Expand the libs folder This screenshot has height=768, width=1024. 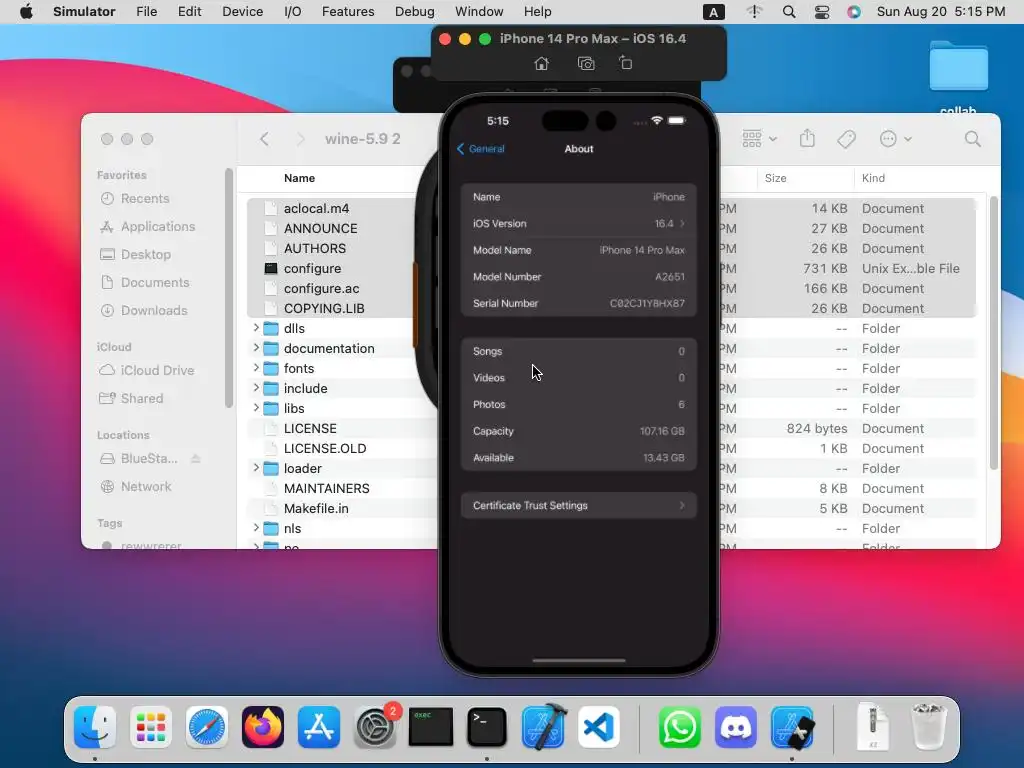(x=256, y=408)
